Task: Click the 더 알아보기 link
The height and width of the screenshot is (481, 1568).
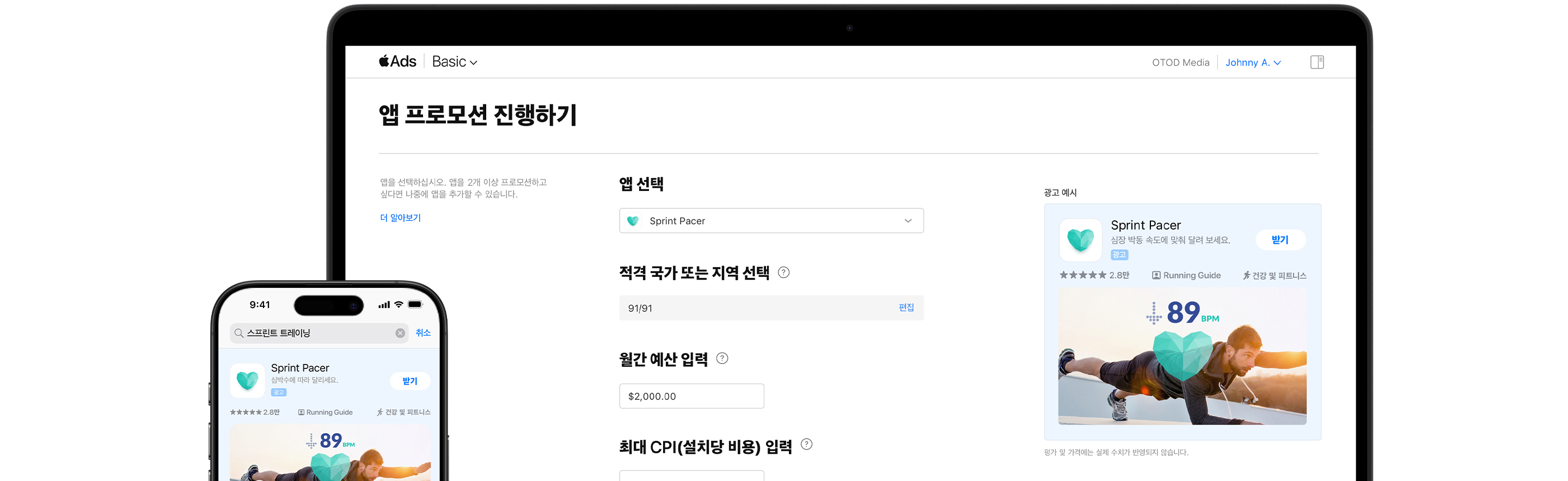Action: (401, 218)
